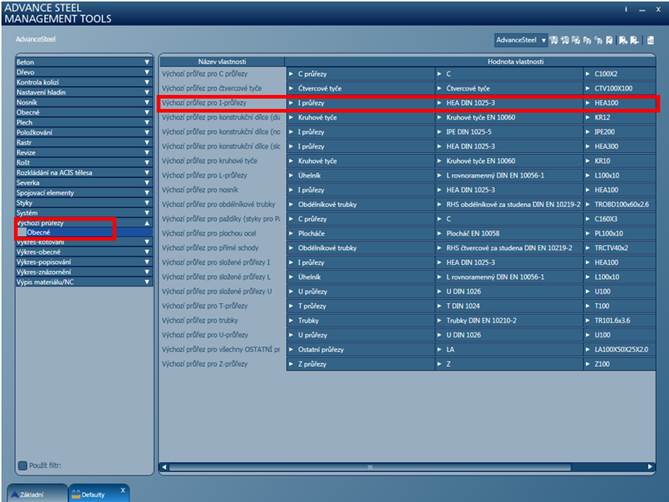Click the sixth toolbar icon before the first separator
Image resolution: width=669 pixels, height=502 pixels.
click(609, 40)
